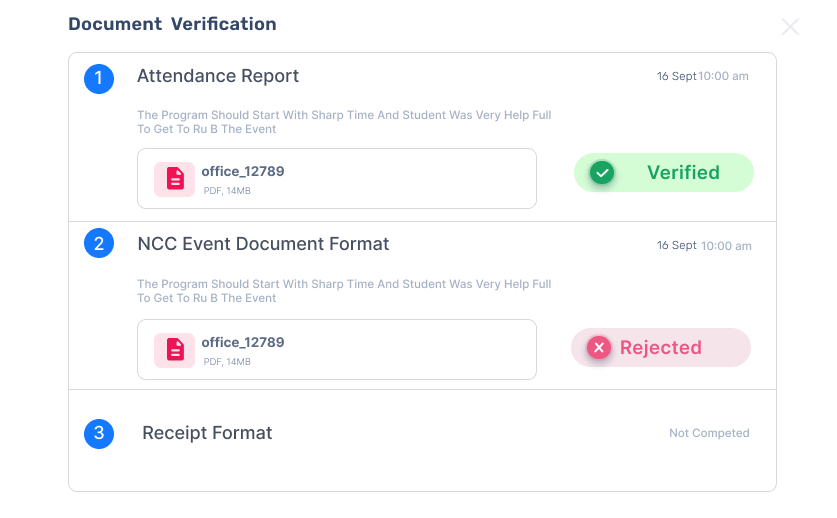
Task: Select the NCC Event Document Format heading
Action: (263, 244)
